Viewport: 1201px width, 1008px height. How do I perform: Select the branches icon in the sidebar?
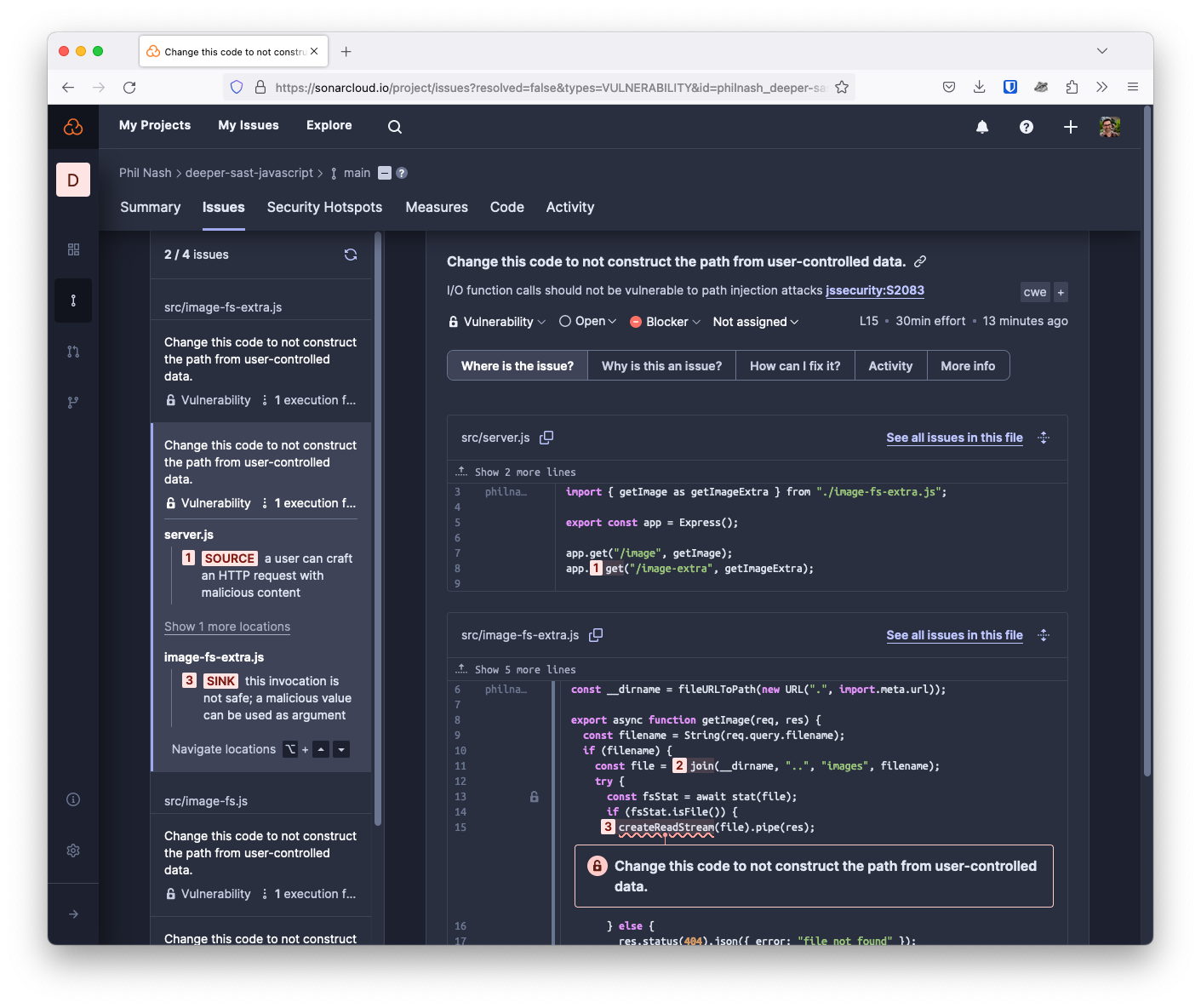click(x=73, y=402)
